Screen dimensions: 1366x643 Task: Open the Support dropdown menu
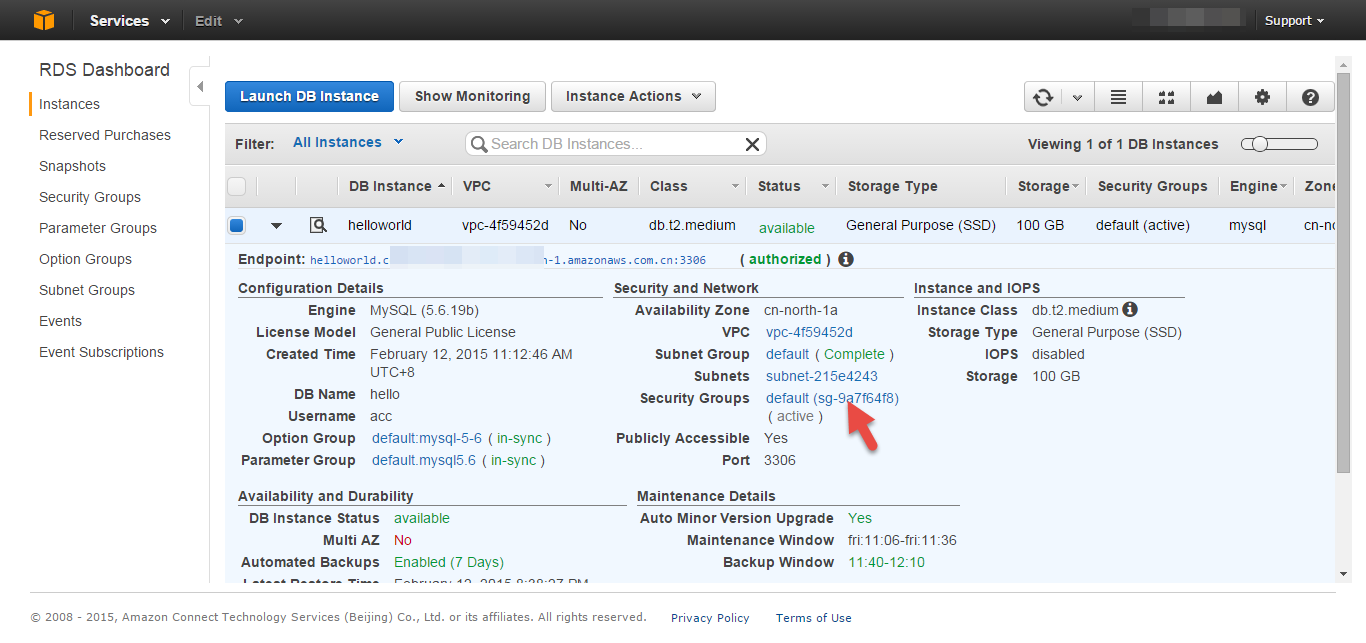[1294, 20]
